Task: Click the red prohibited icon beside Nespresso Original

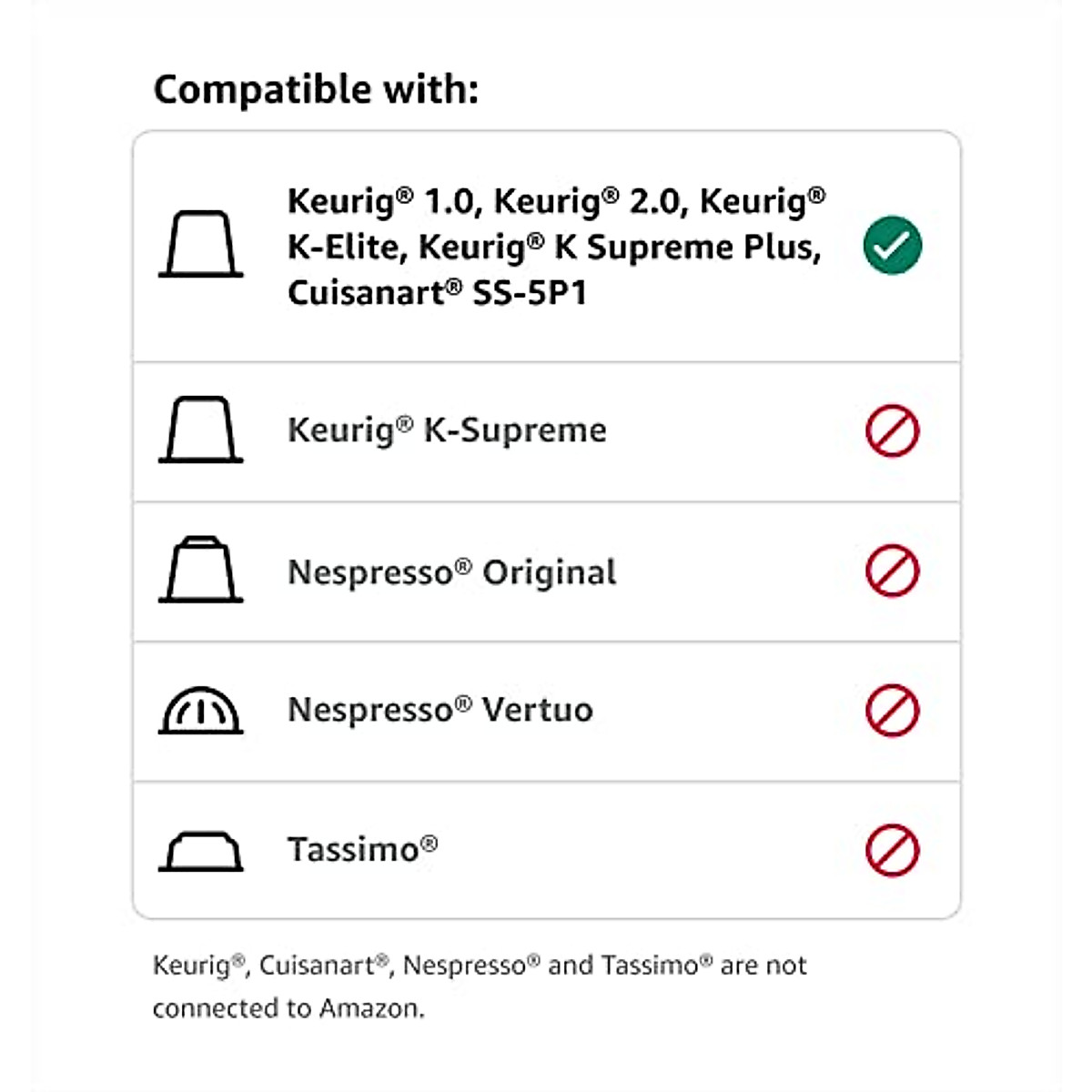Action: click(x=892, y=571)
